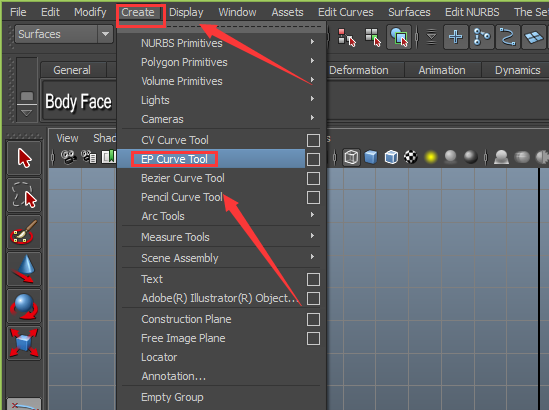Click select by component type icon

click(399, 37)
